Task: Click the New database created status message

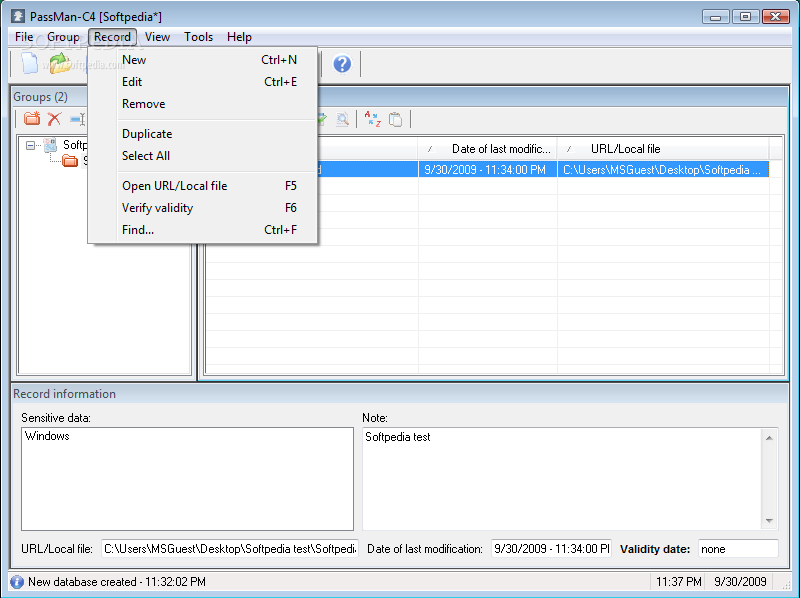Action: tap(117, 582)
